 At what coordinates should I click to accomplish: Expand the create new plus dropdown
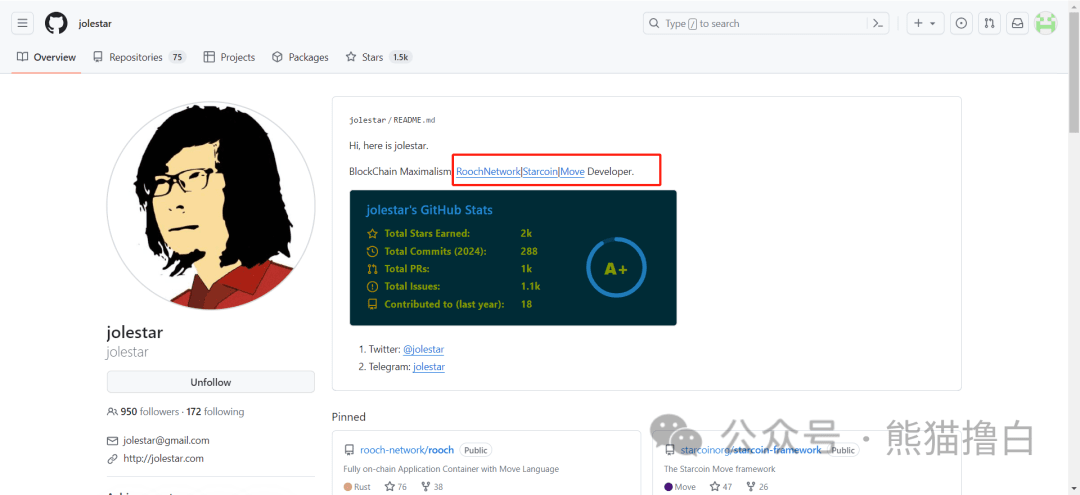(925, 23)
